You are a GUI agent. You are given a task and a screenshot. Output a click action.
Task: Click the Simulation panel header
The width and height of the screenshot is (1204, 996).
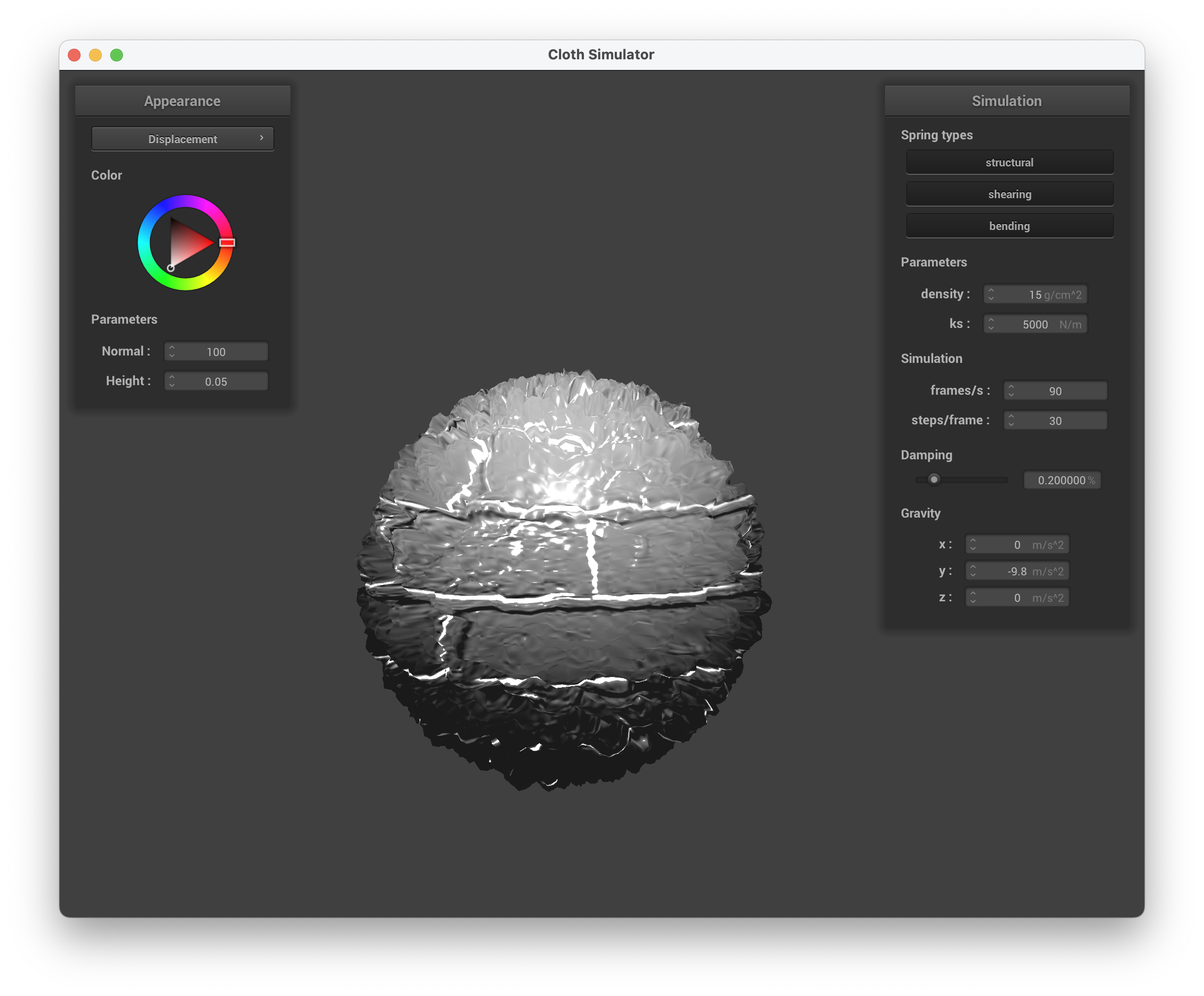click(x=1006, y=101)
